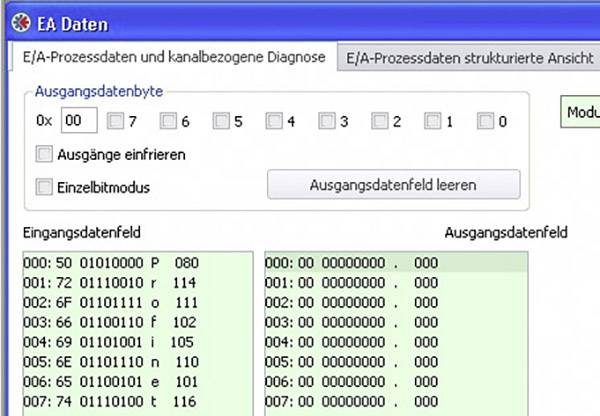
Task: Enable Einzelbitmodus checkbox
Action: click(44, 187)
